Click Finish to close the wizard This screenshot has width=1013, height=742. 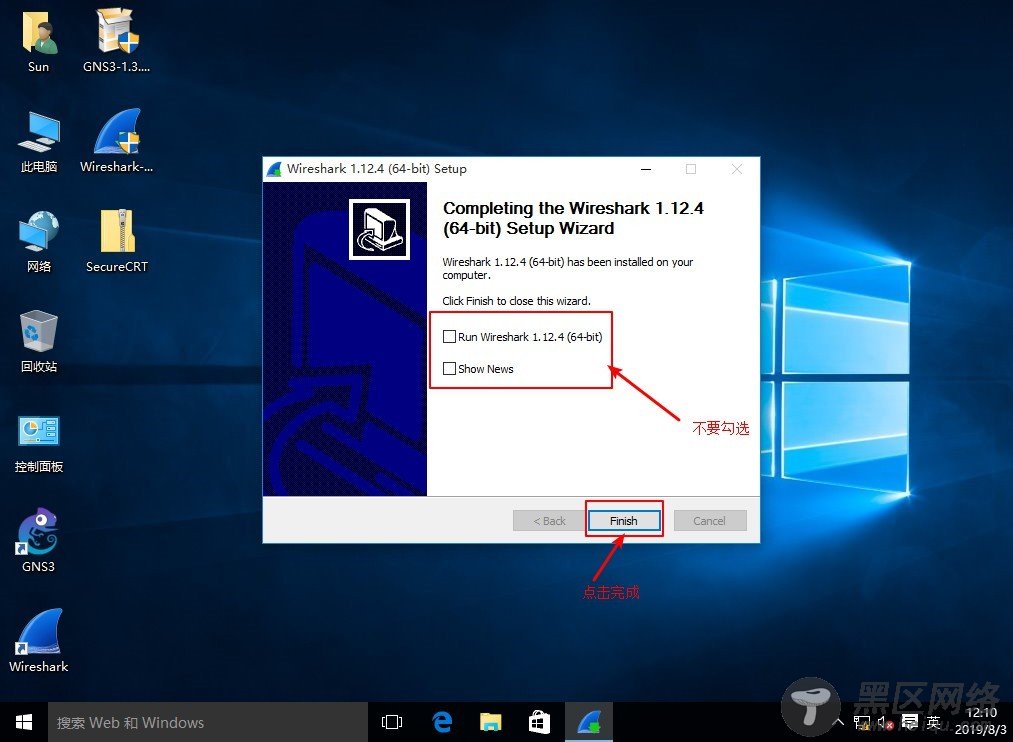pyautogui.click(x=623, y=520)
